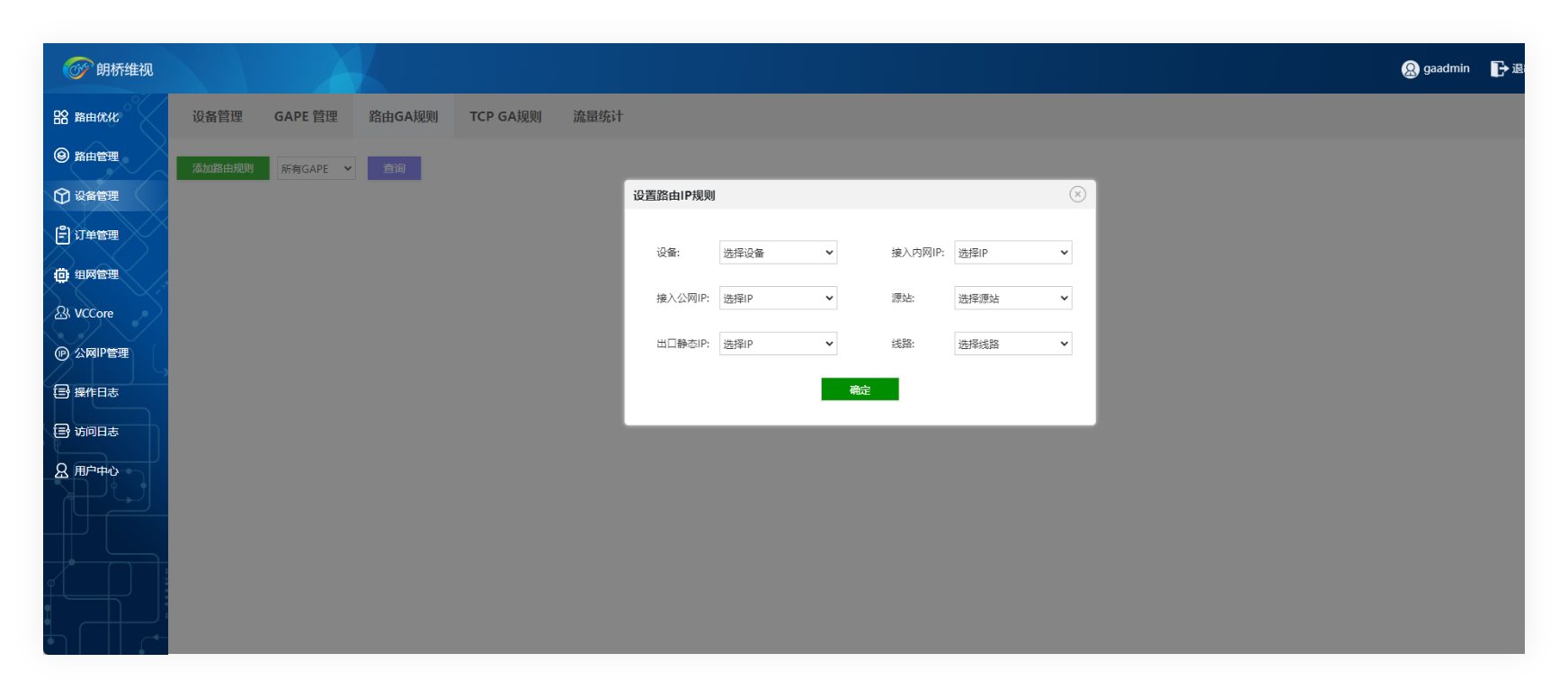Expand the 接入内网IP dropdown
Image resolution: width=1568 pixels, height=698 pixels.
pos(1012,253)
